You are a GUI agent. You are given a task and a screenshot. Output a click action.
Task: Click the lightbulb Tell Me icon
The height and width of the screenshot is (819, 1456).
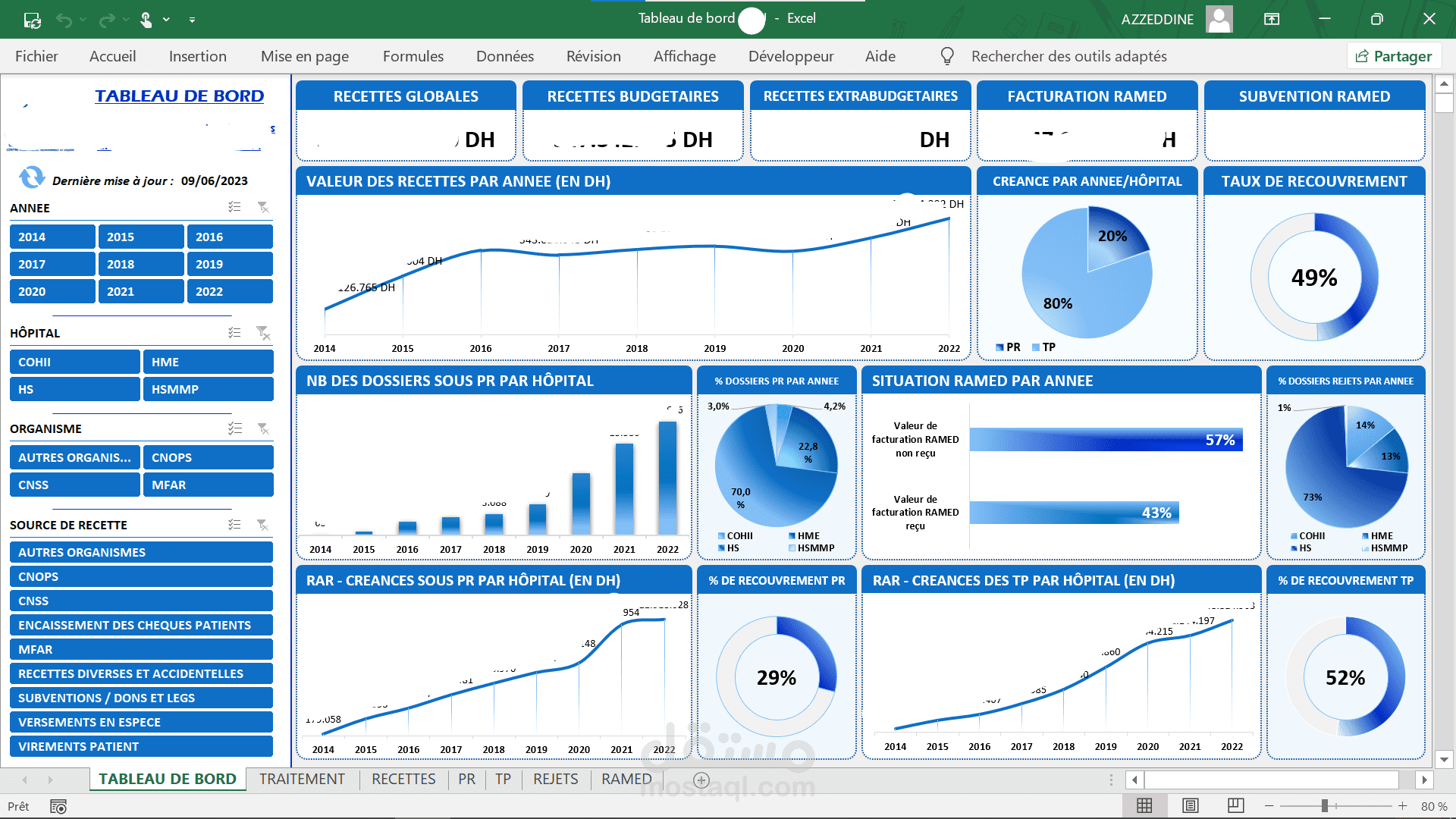[x=947, y=56]
